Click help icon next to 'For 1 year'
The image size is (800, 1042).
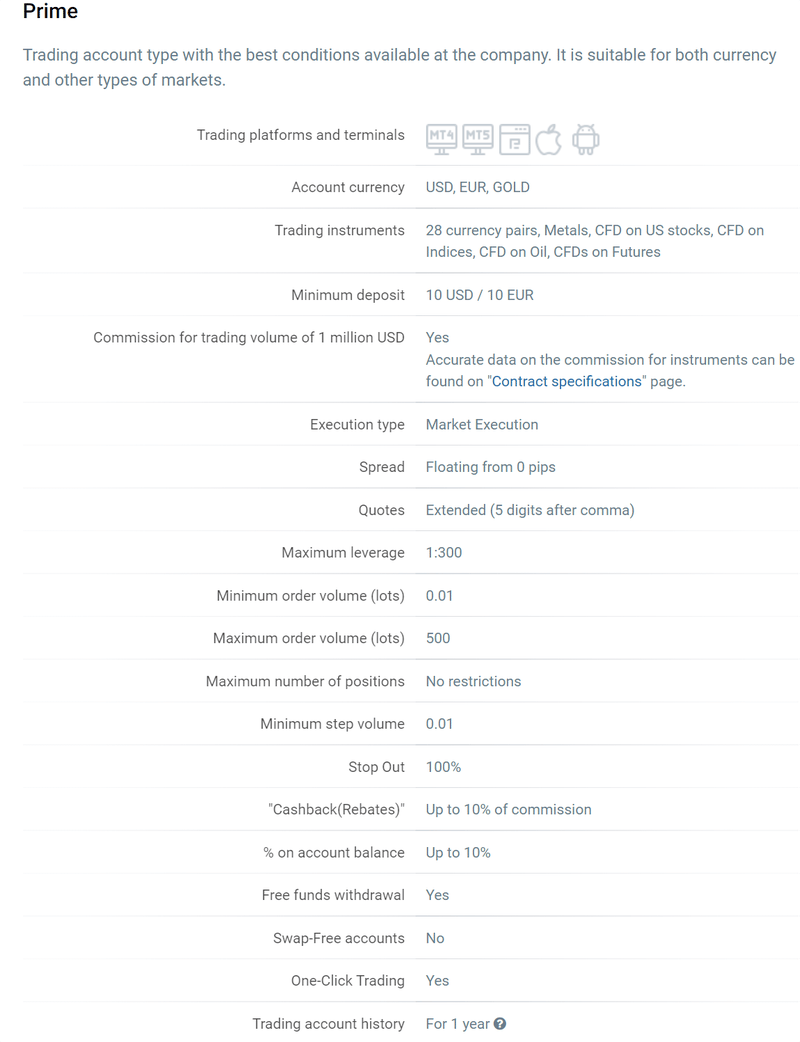click(x=500, y=1024)
